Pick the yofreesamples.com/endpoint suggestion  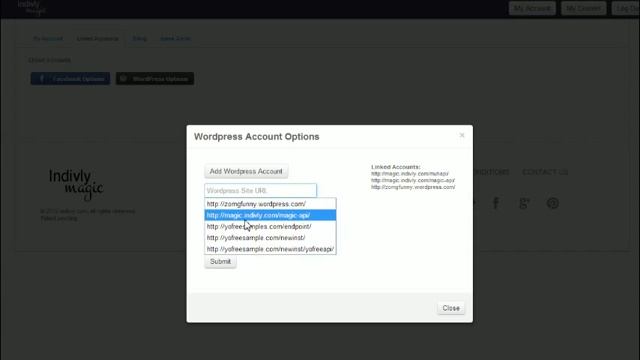pos(270,226)
